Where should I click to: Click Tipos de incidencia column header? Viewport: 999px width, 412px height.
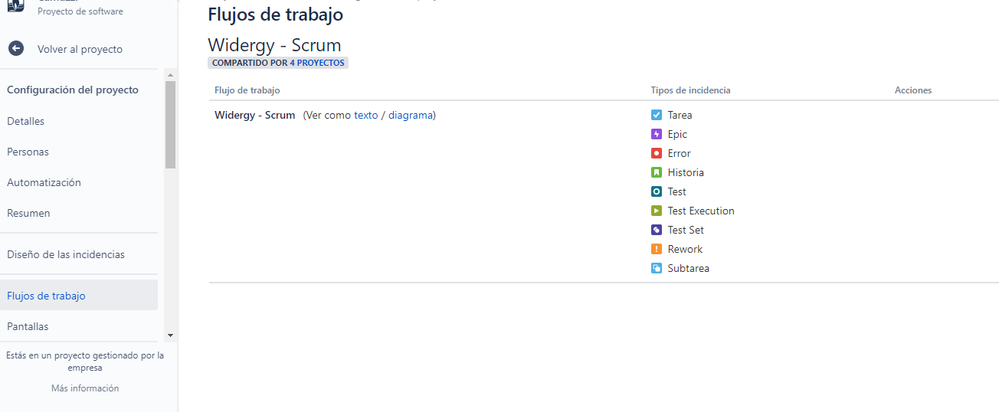tap(690, 90)
